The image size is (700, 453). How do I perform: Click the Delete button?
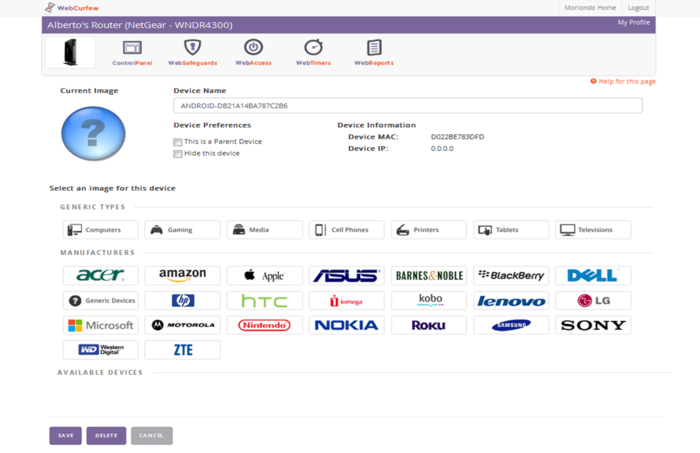[x=106, y=436]
